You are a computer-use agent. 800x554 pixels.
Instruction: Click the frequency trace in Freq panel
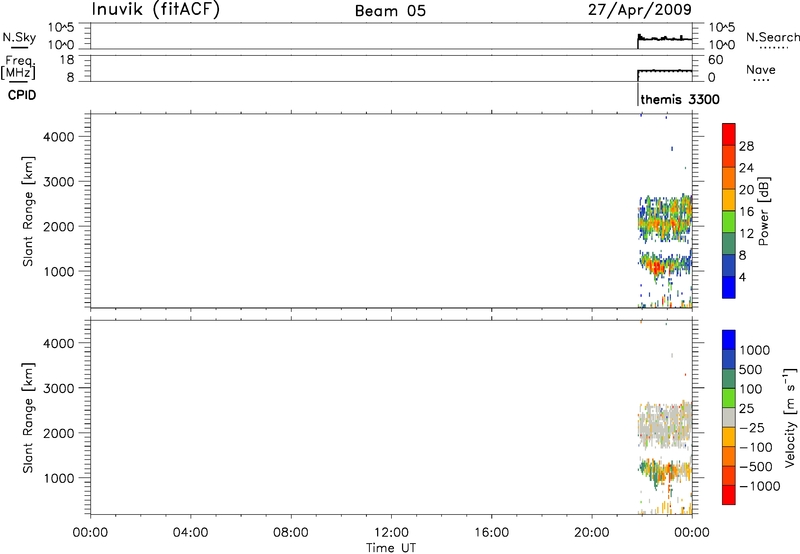(x=665, y=71)
